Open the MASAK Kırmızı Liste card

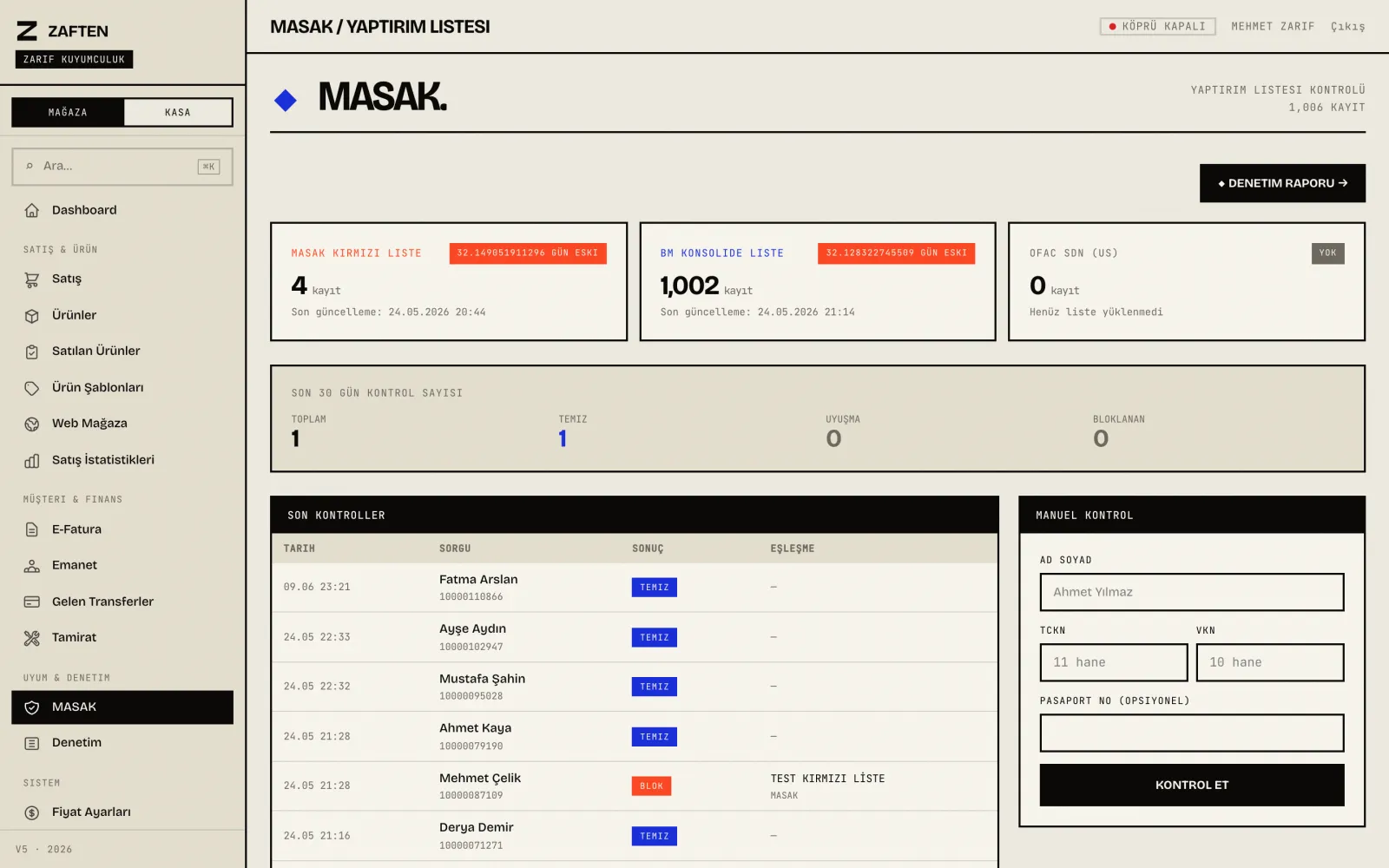coord(449,281)
